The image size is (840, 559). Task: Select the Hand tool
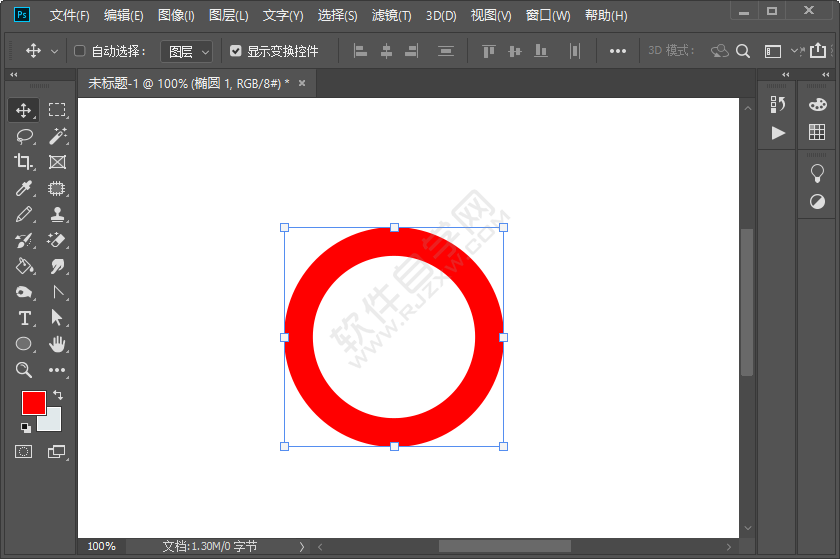[57, 344]
